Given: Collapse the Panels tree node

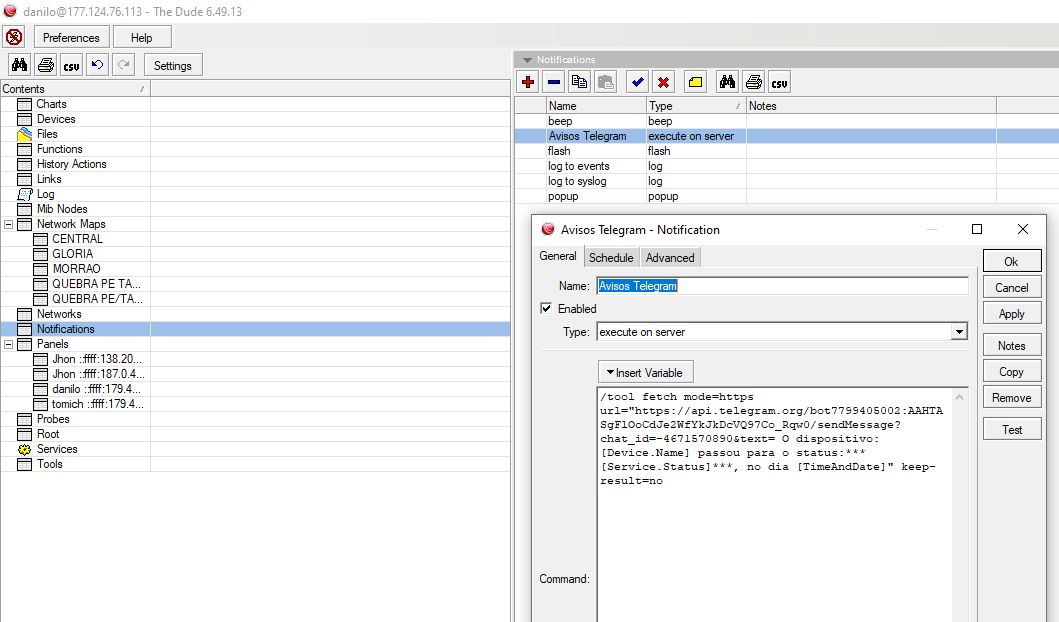Looking at the screenshot, I should (x=9, y=344).
